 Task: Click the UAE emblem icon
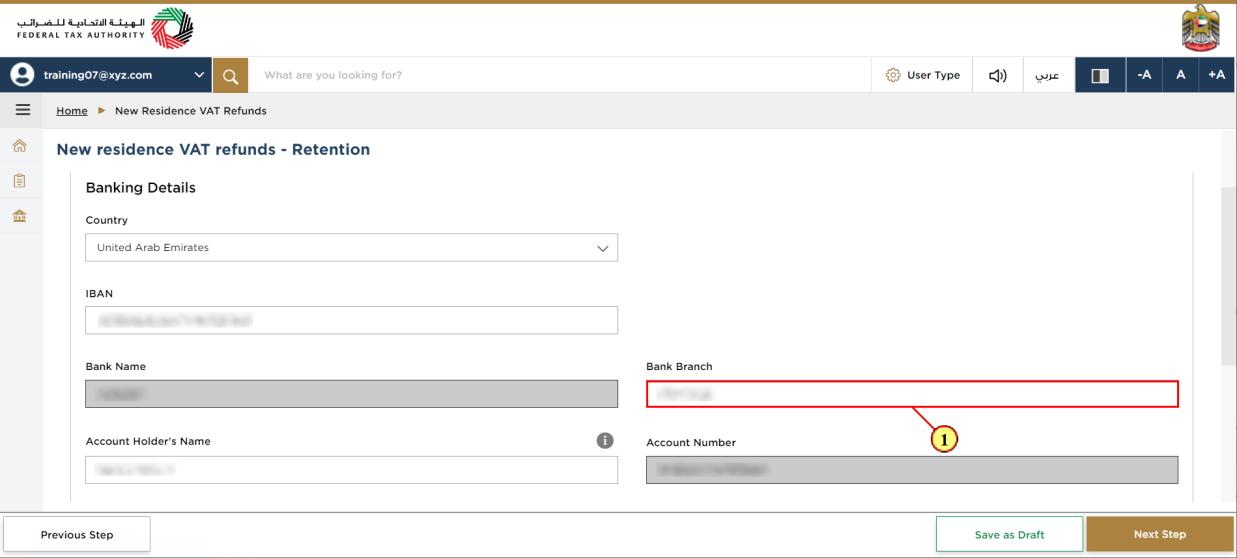coord(1200,28)
